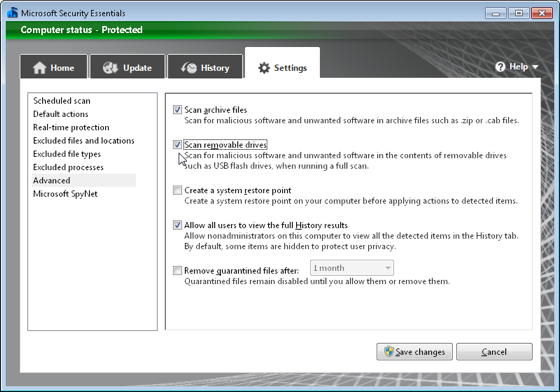Switch to the Home tab
This screenshot has width=560, height=392.
click(x=54, y=66)
